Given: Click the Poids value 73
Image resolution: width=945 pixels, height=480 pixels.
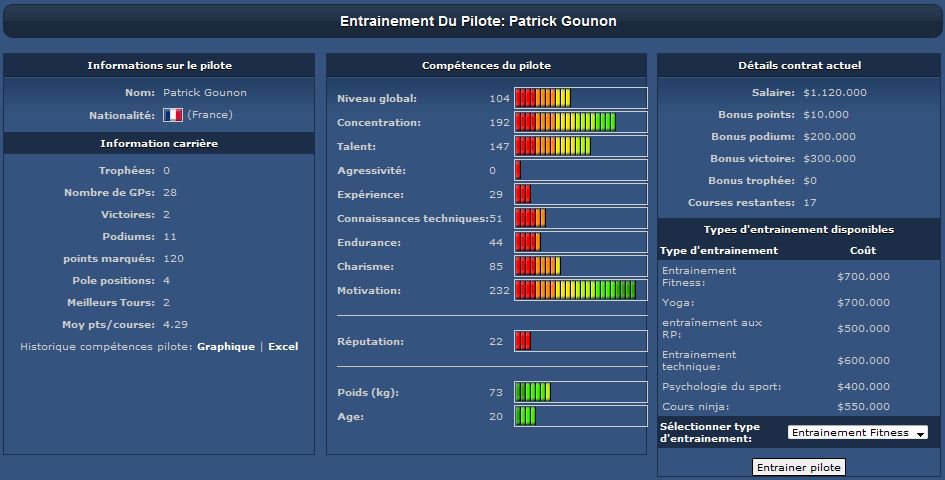Looking at the screenshot, I should coord(496,392).
